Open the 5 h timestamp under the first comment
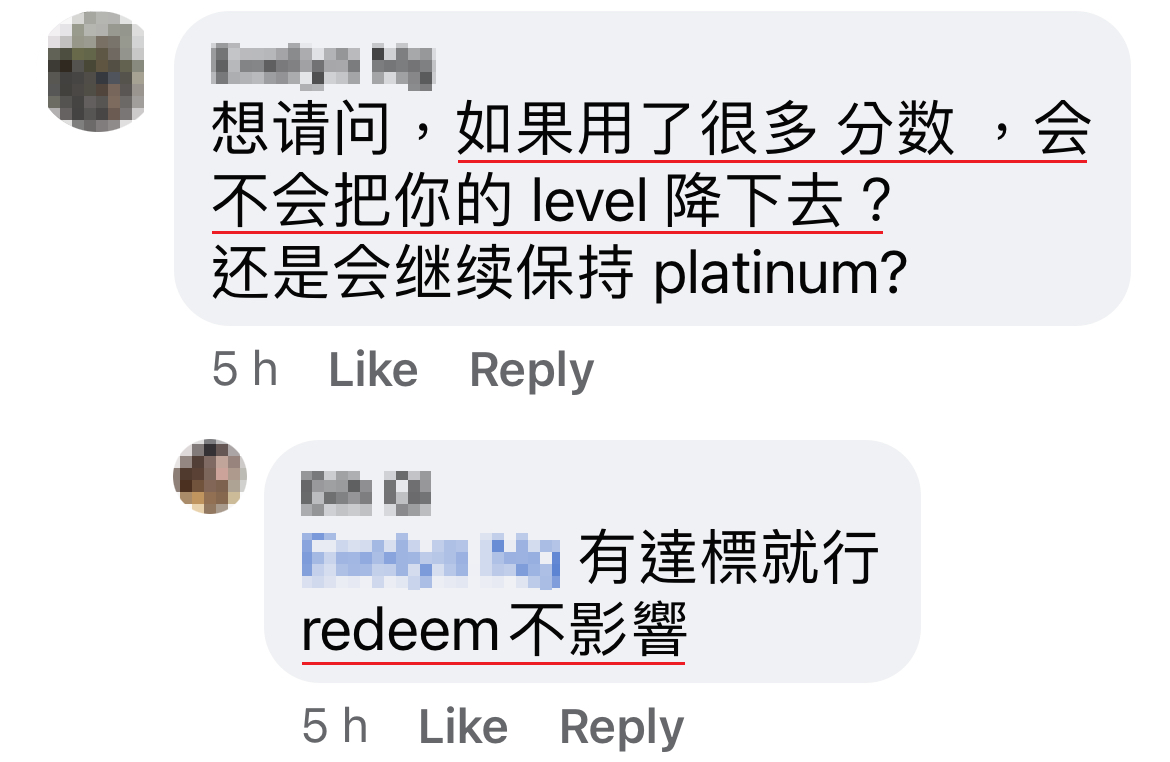The image size is (1170, 762). pos(245,369)
